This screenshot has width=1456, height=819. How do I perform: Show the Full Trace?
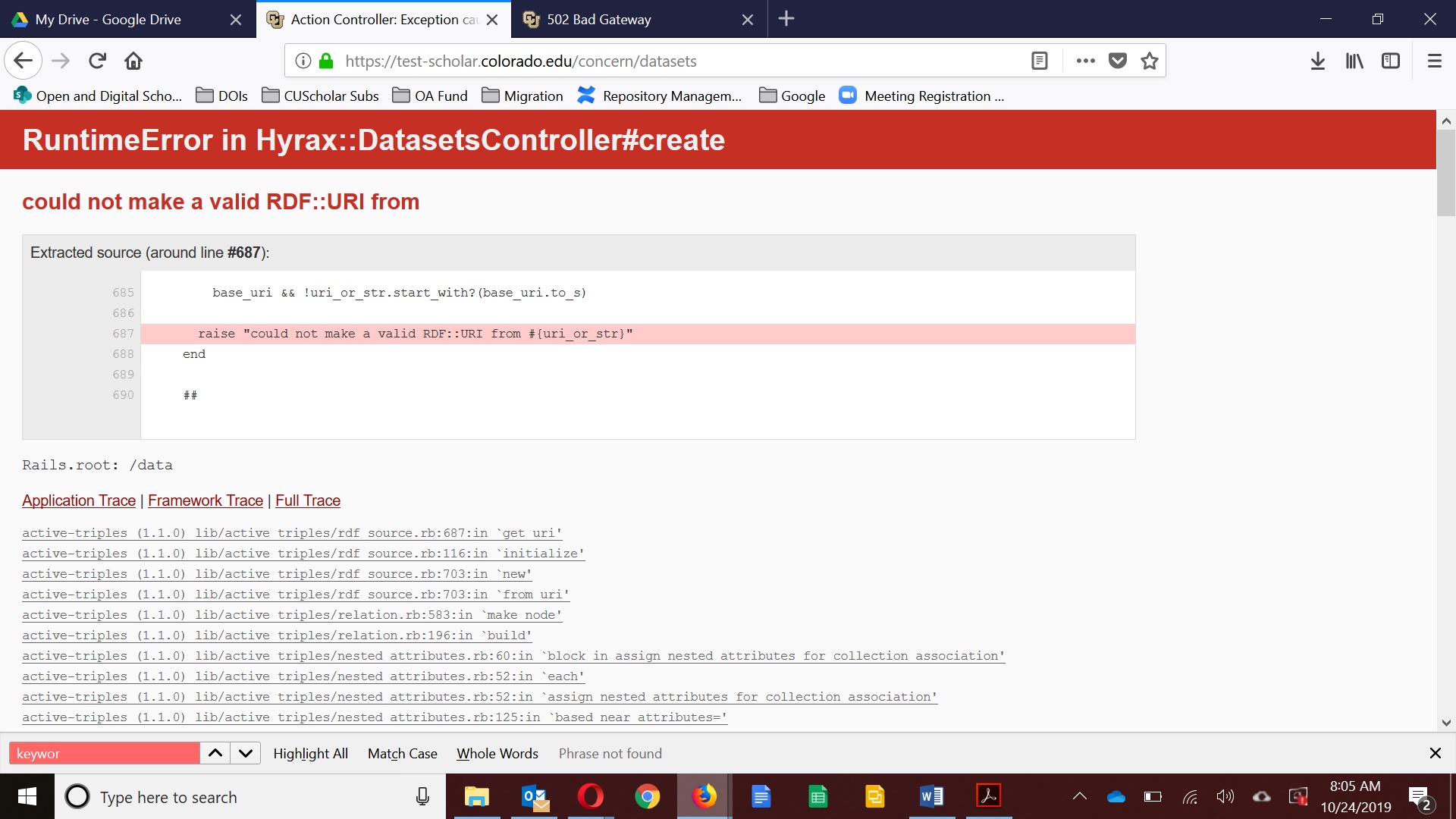pyautogui.click(x=308, y=500)
